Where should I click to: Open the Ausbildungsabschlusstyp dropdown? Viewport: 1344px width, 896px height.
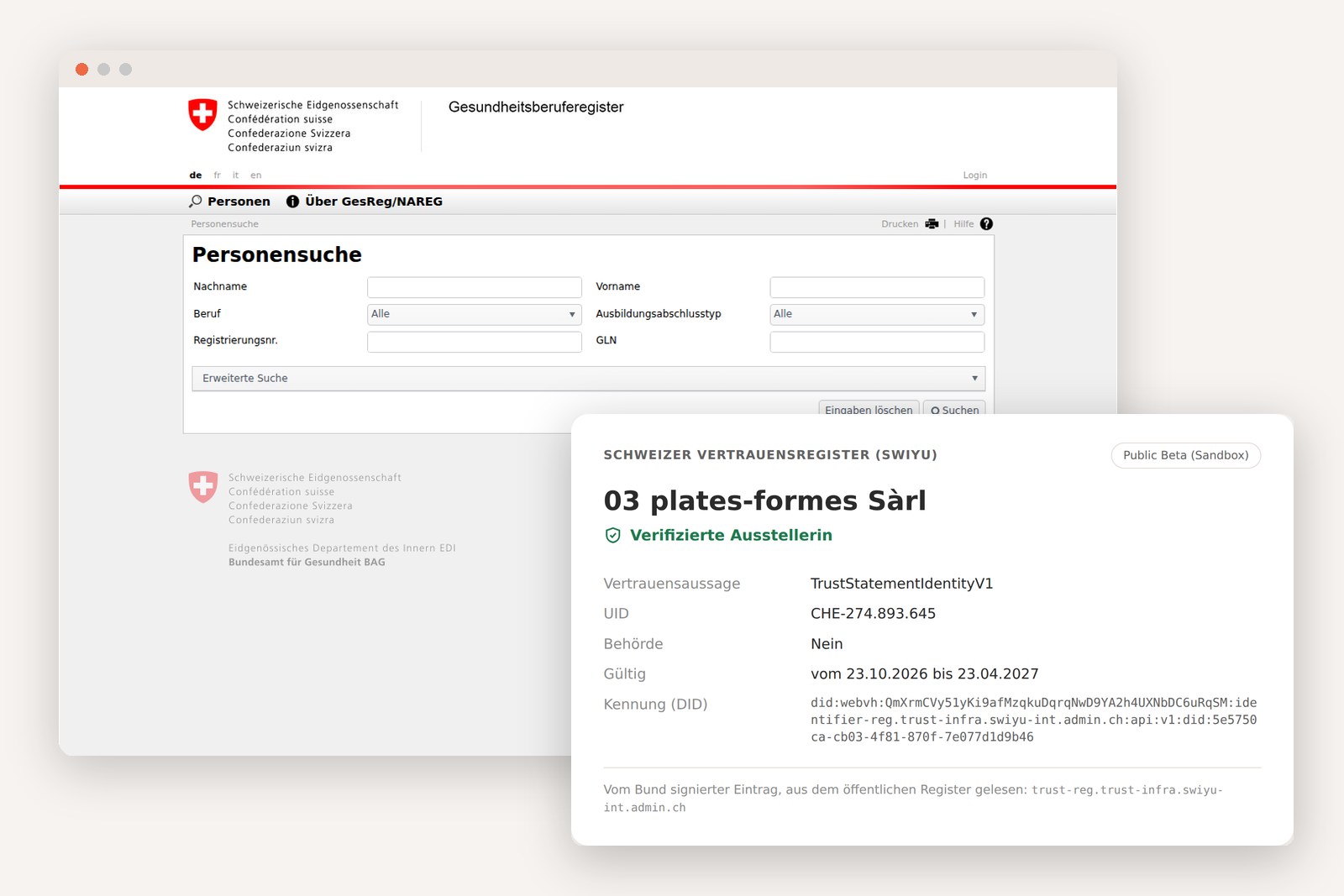(877, 314)
